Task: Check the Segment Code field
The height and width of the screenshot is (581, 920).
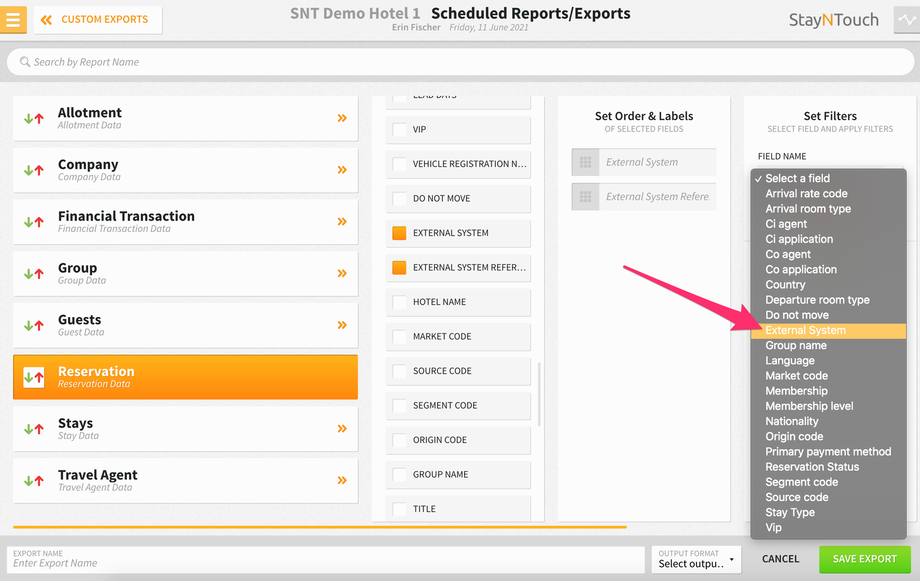Action: [x=399, y=406]
